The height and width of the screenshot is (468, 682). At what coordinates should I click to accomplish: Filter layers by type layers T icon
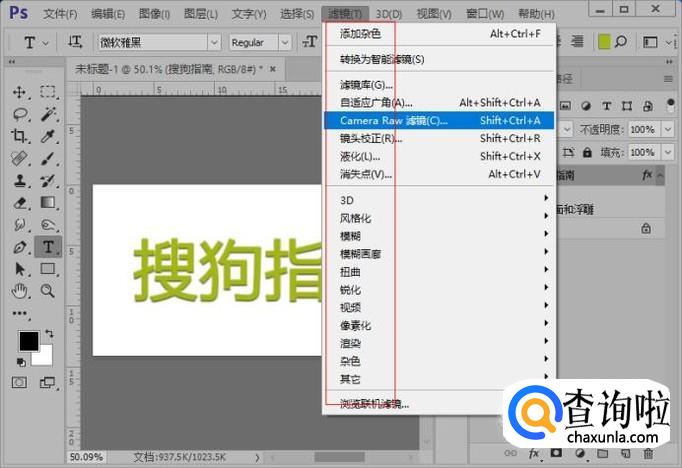coord(606,106)
